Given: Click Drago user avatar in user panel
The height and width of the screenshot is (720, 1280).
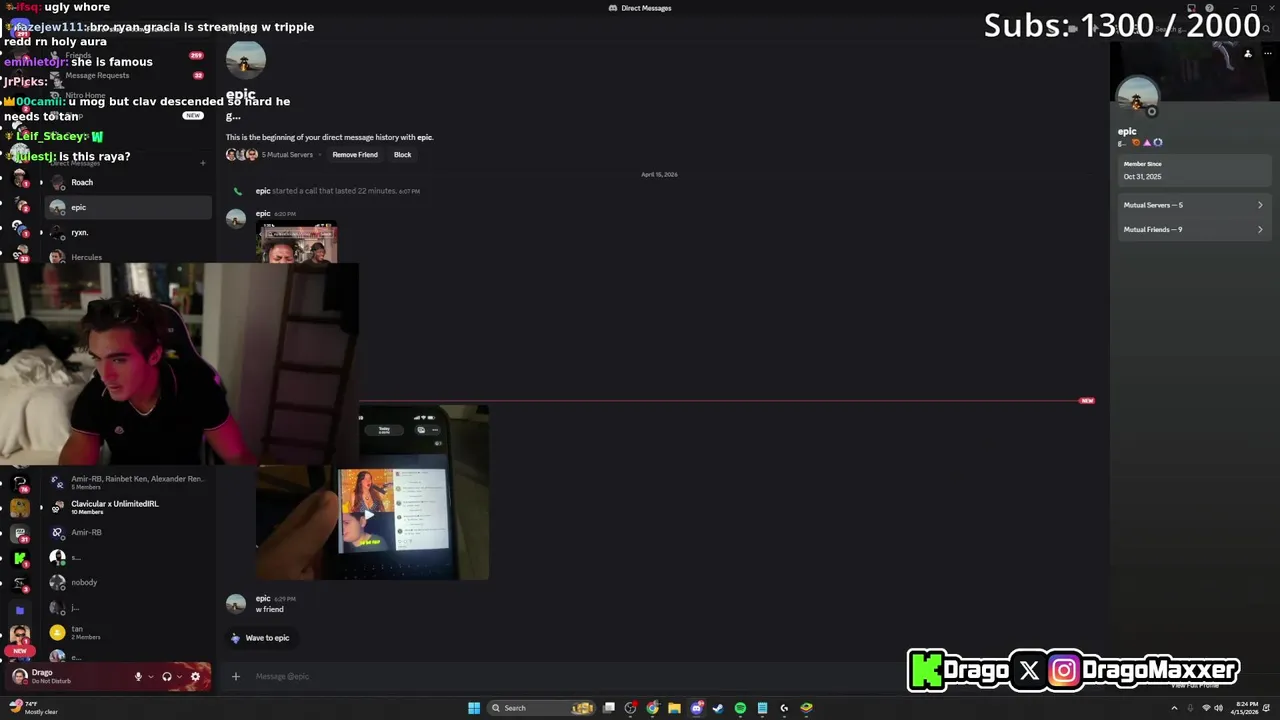Looking at the screenshot, I should point(20,677).
